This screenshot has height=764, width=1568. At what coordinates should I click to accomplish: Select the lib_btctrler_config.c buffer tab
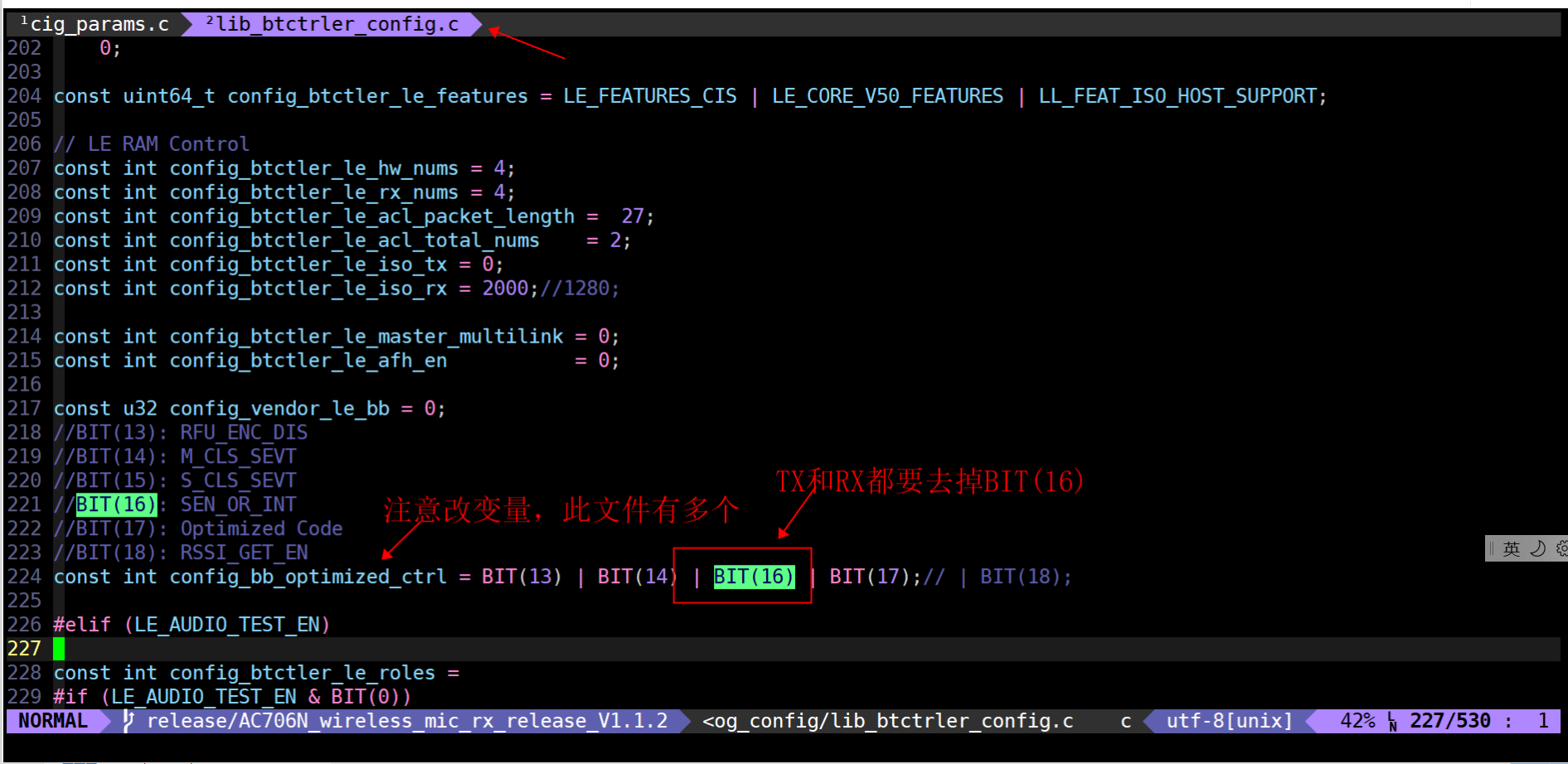(x=332, y=24)
